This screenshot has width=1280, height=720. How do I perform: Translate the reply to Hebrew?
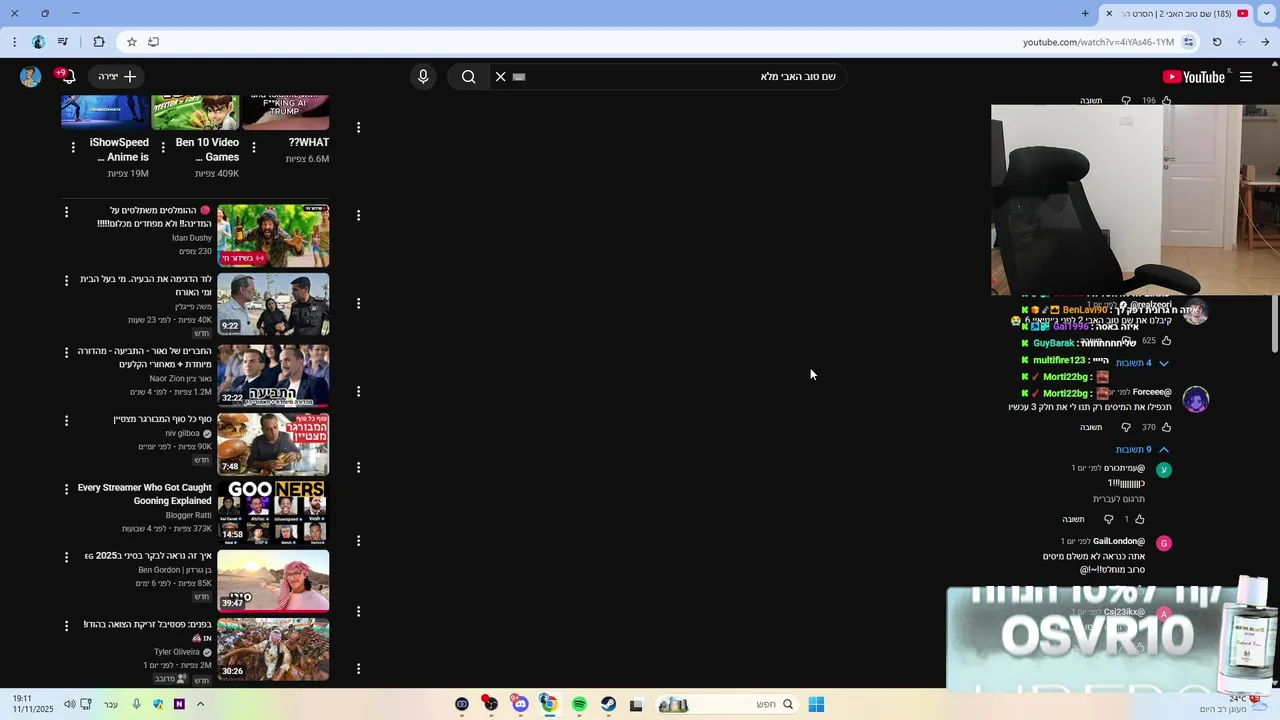point(1119,499)
